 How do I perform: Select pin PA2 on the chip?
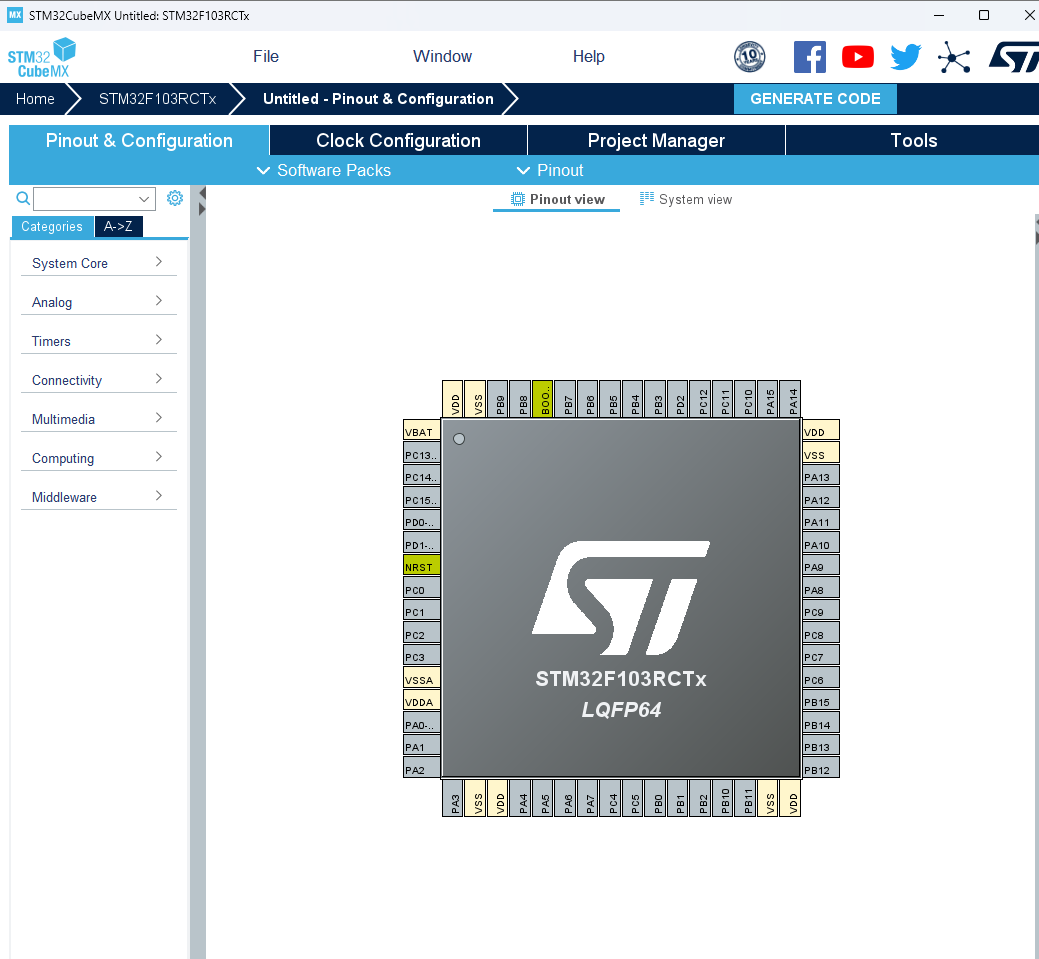(x=421, y=768)
